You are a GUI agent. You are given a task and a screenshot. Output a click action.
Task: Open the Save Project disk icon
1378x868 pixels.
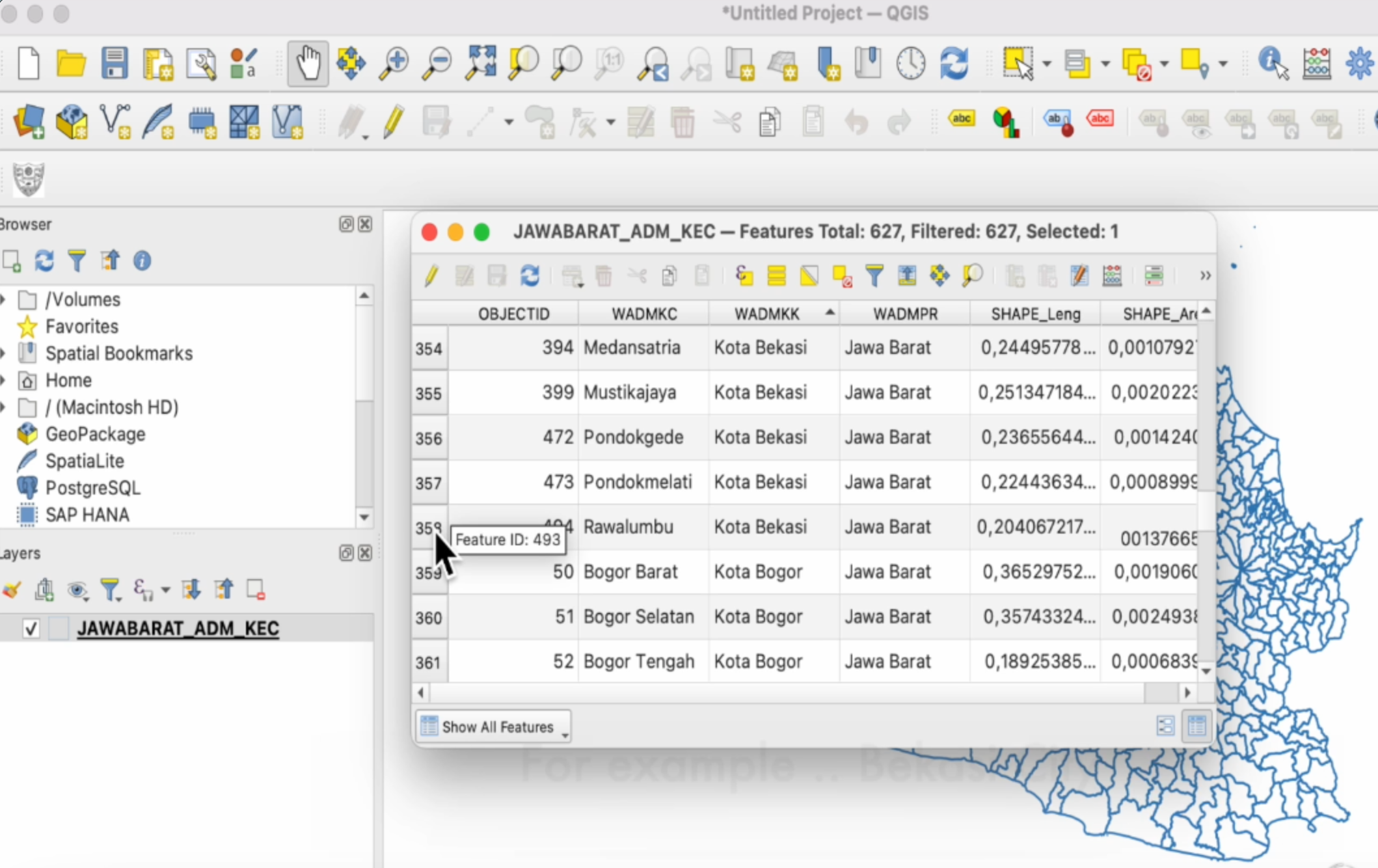115,63
